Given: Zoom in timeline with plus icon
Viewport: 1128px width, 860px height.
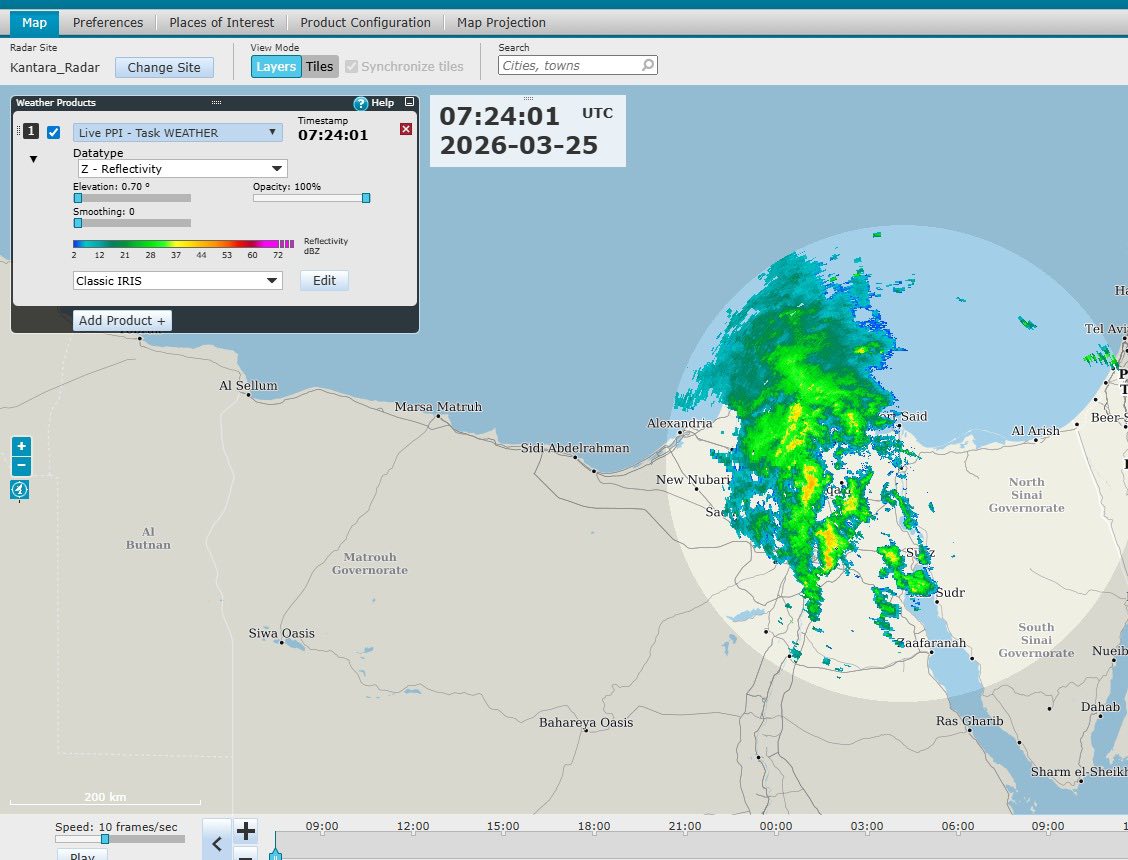Looking at the screenshot, I should tap(246, 831).
